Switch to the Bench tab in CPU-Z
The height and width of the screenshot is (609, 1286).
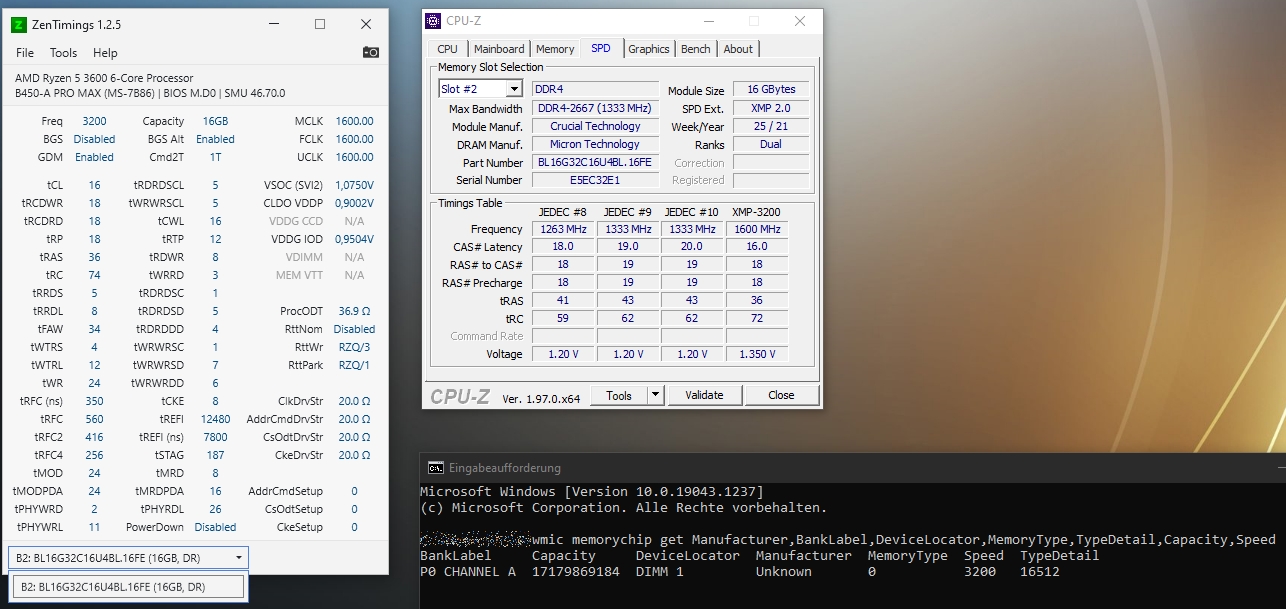click(x=696, y=49)
